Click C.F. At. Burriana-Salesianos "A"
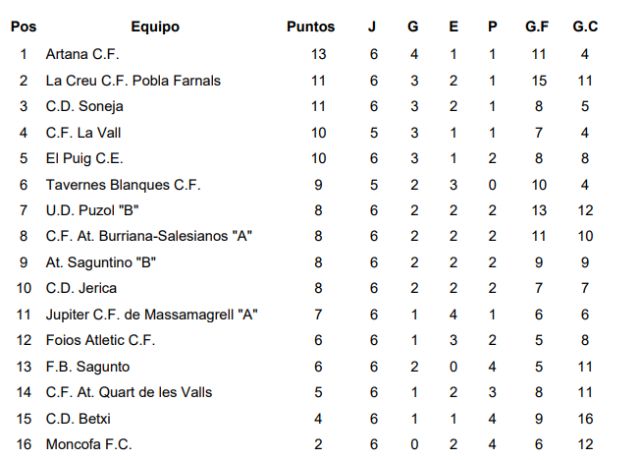The image size is (640, 460). (149, 236)
